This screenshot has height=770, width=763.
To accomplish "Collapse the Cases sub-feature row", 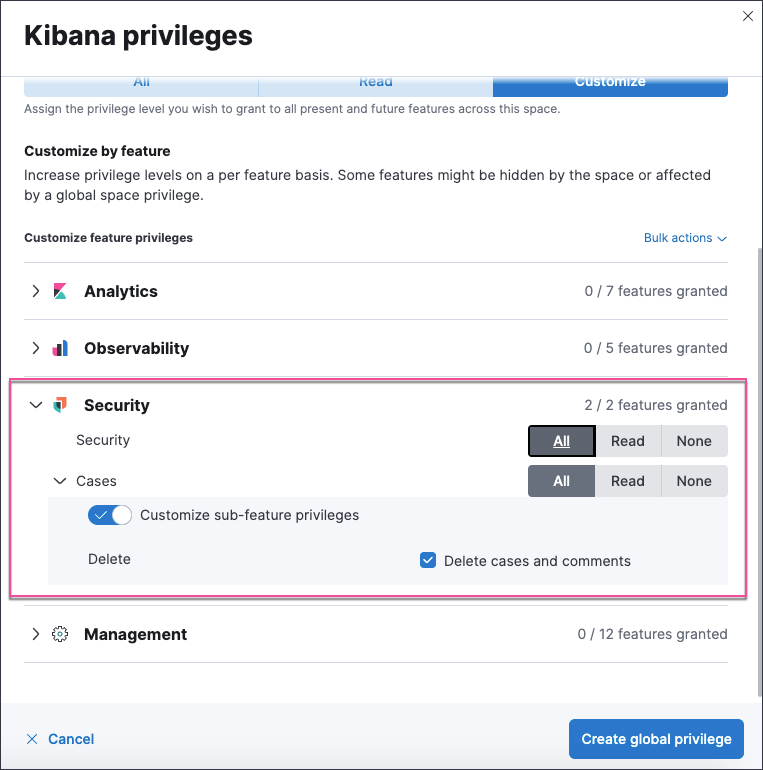I will [60, 481].
